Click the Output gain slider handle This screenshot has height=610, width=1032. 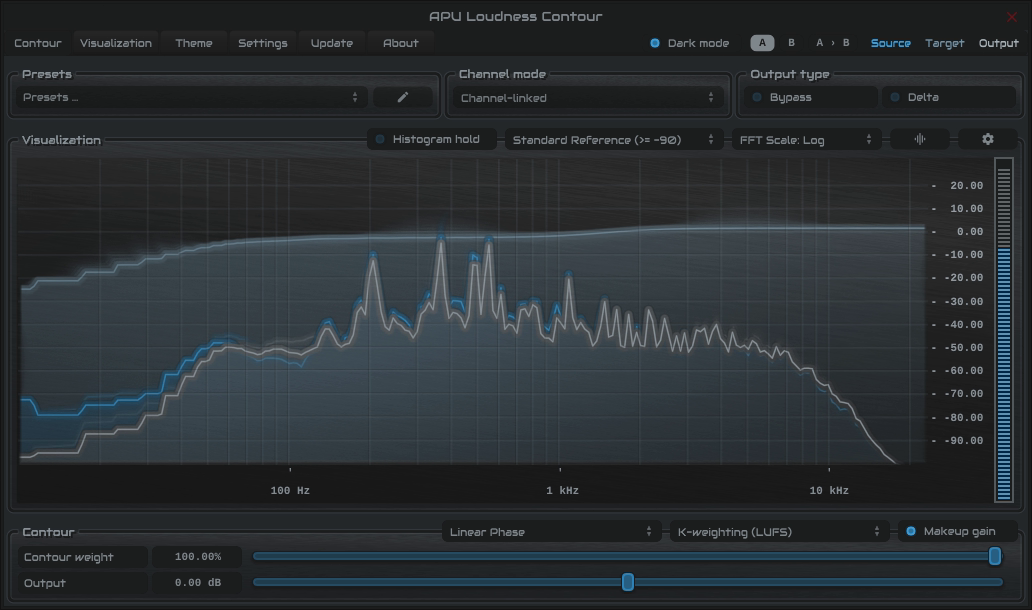click(628, 582)
